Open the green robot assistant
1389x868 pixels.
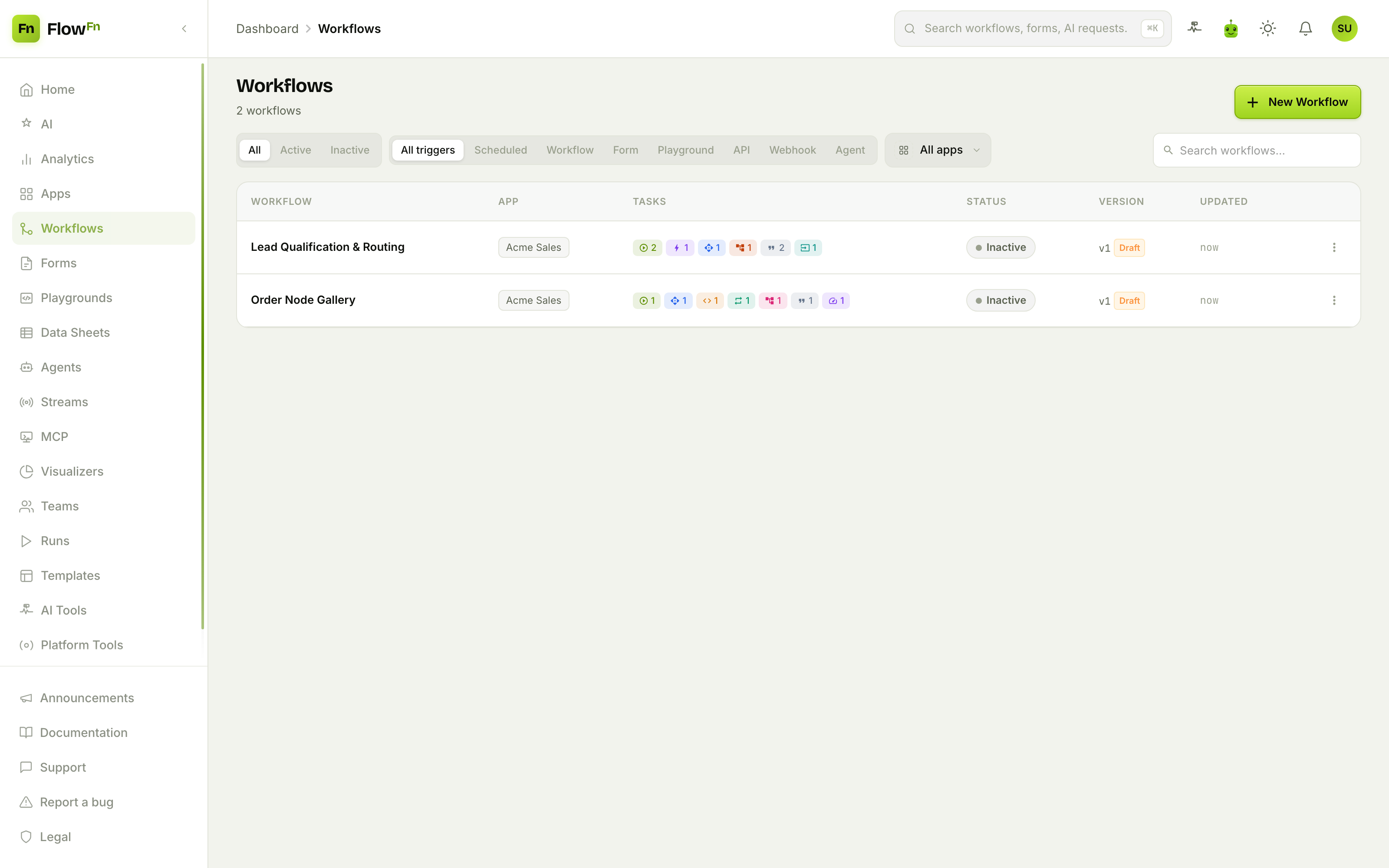coord(1231,29)
